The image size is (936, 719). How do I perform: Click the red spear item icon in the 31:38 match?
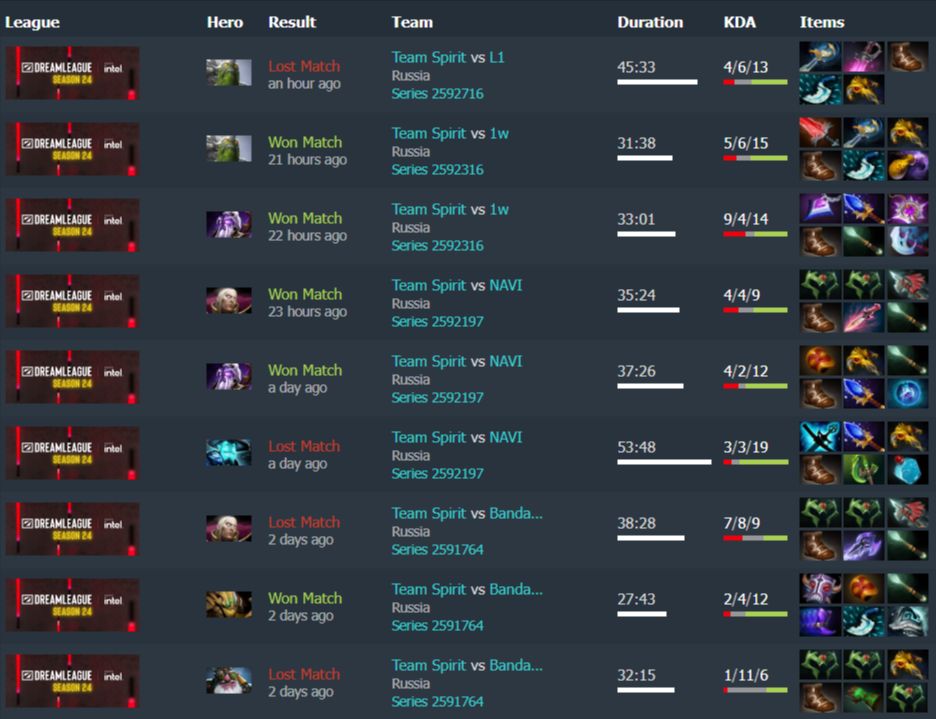tap(820, 133)
